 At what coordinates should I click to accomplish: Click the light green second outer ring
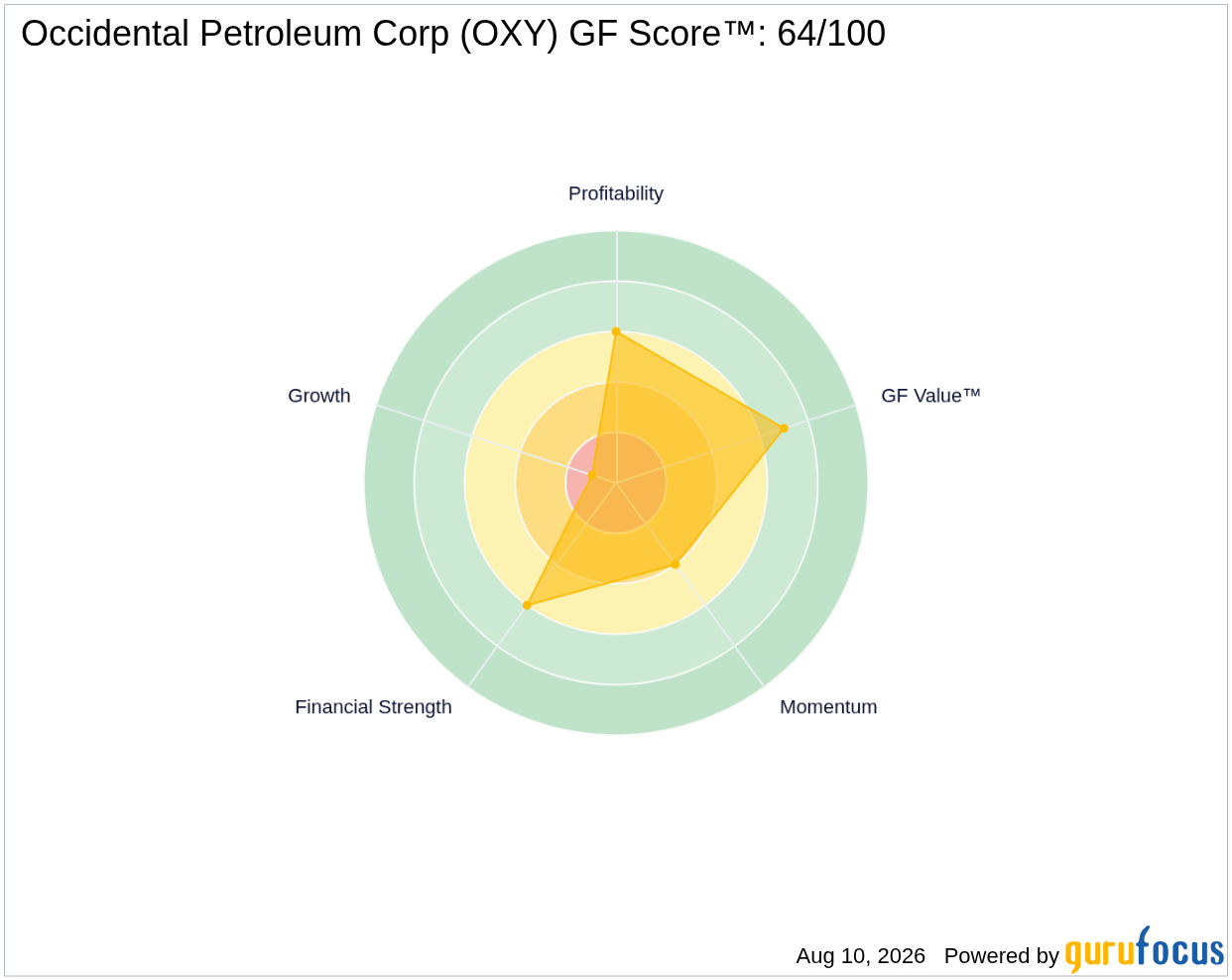point(616,659)
